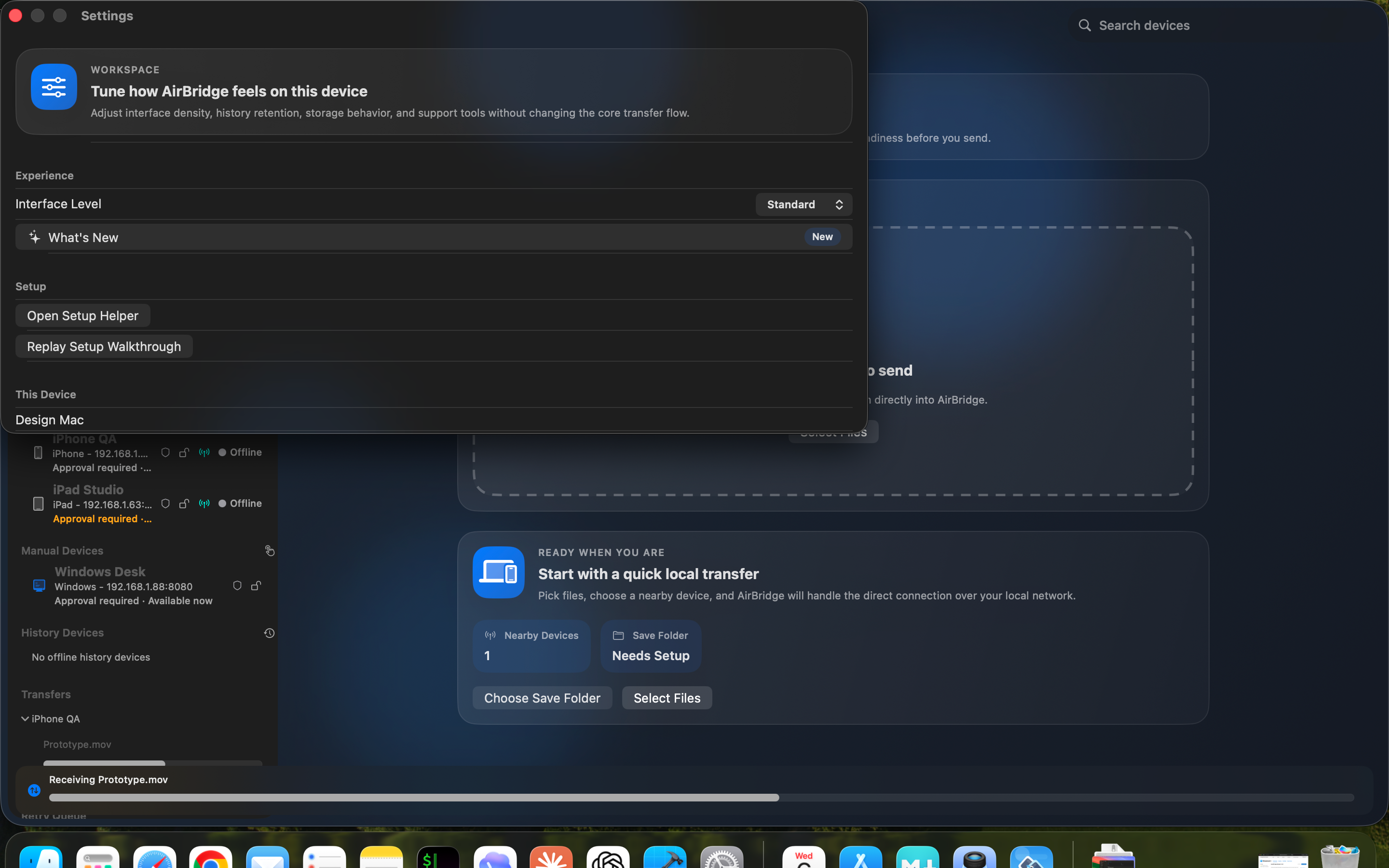The image size is (1389, 868).
Task: Click Windows - 192.168.1.88:8080 address text
Action: [123, 587]
